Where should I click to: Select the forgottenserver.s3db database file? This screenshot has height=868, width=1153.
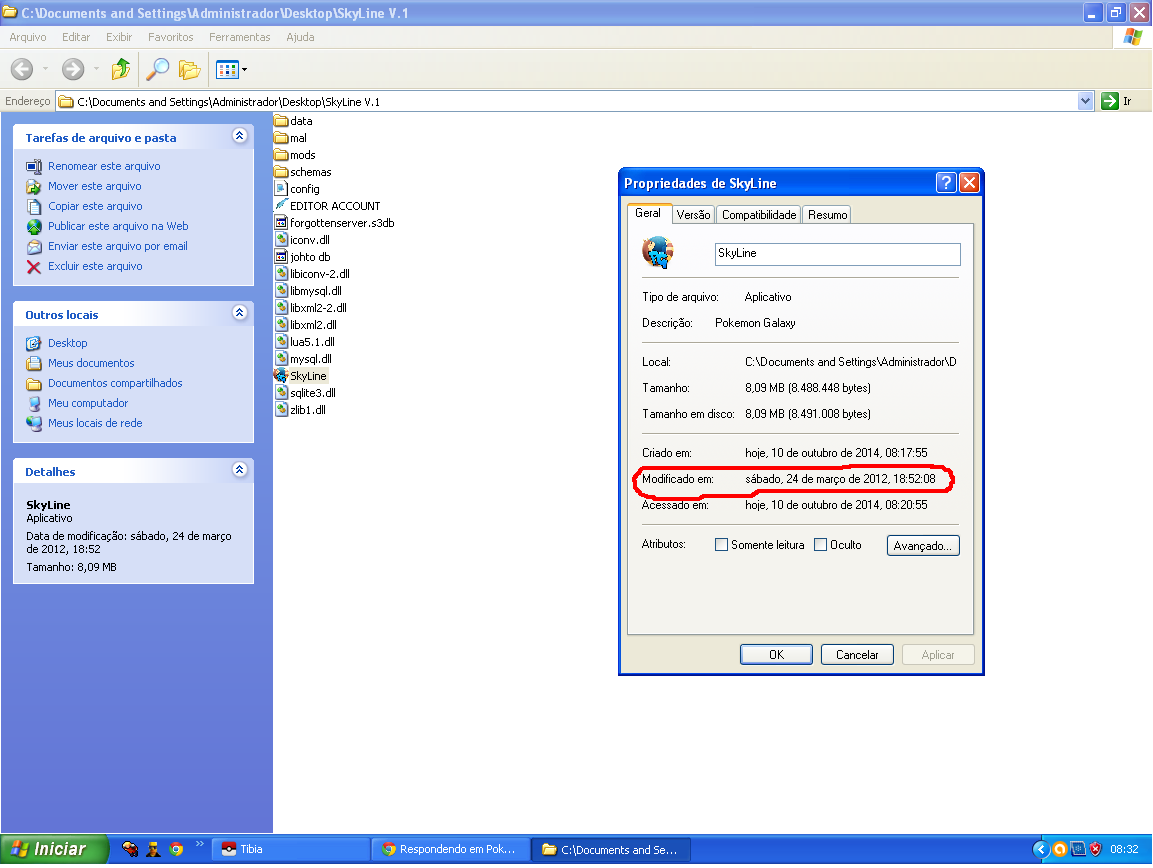click(x=341, y=223)
